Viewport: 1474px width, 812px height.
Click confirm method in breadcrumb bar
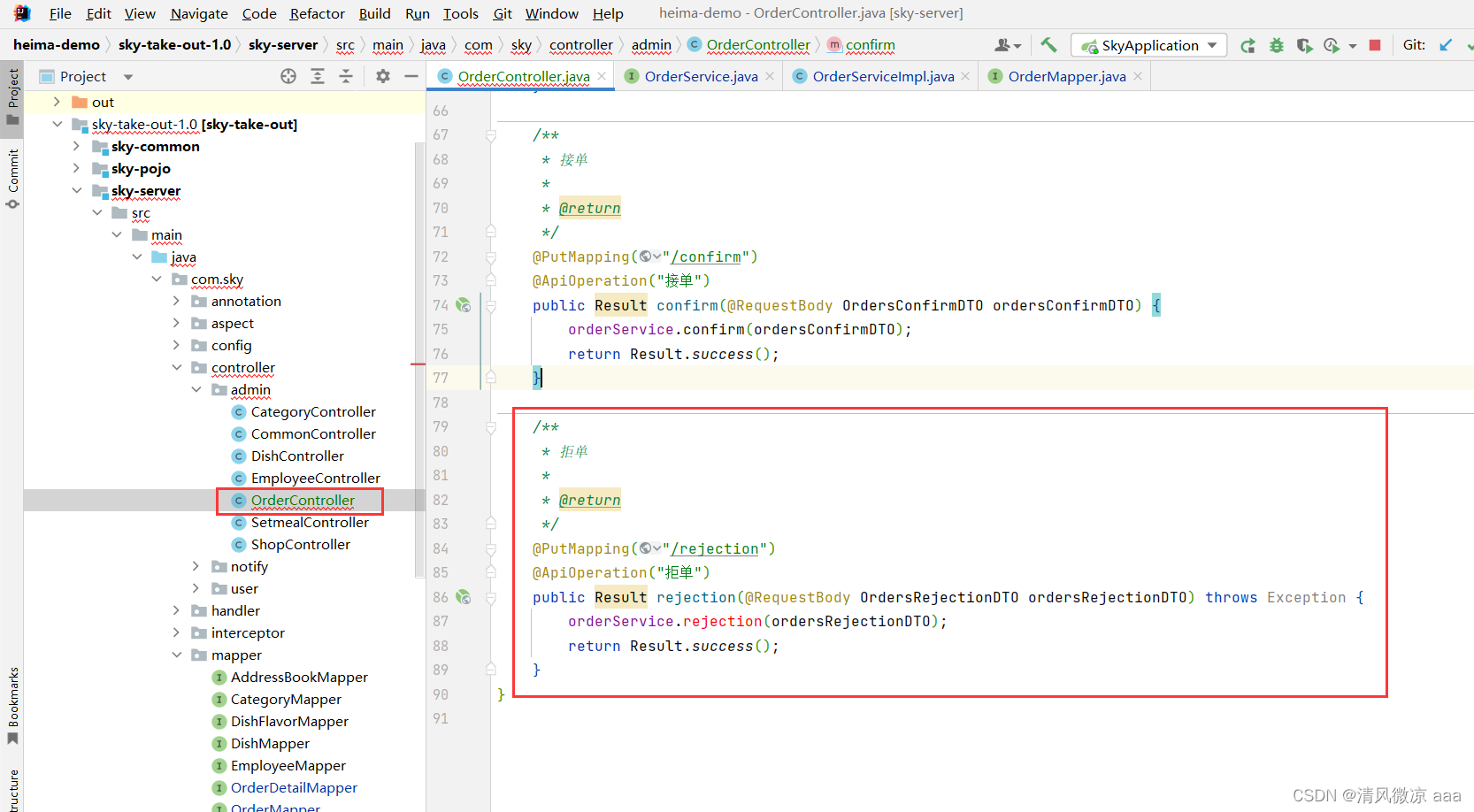871,45
